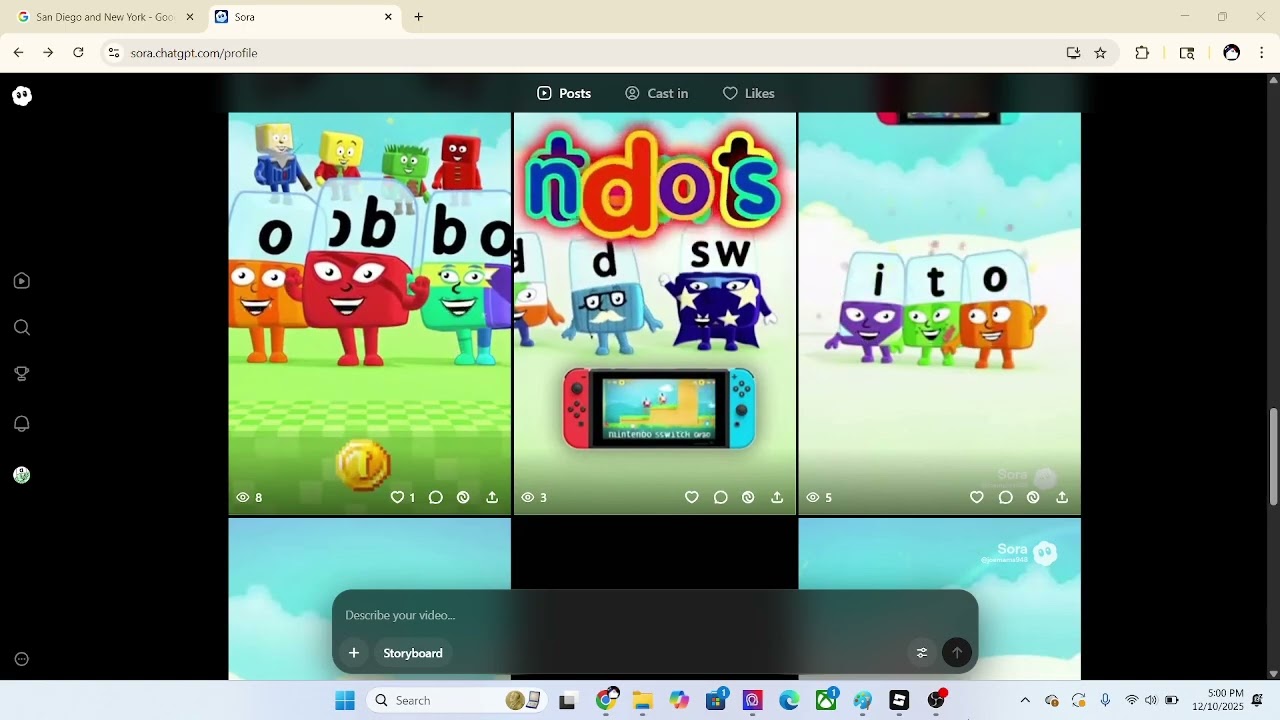Click the page vertical scrollbar thumb

1273,456
